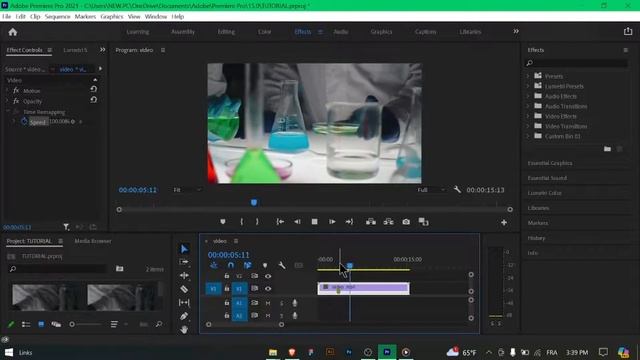Expand Audio Effects folder
The width and height of the screenshot is (640, 360).
point(527,96)
